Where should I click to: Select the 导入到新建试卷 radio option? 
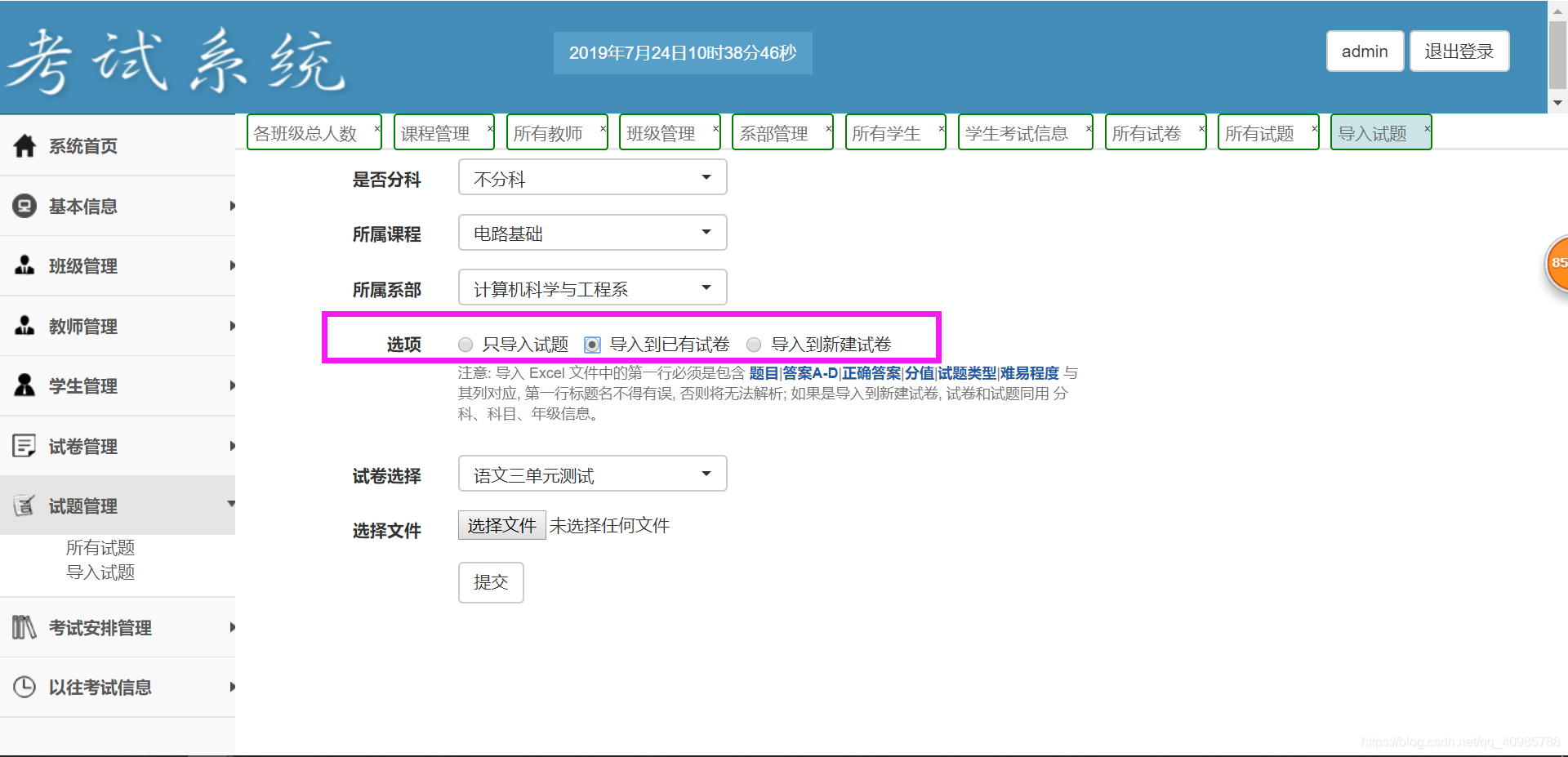(754, 345)
